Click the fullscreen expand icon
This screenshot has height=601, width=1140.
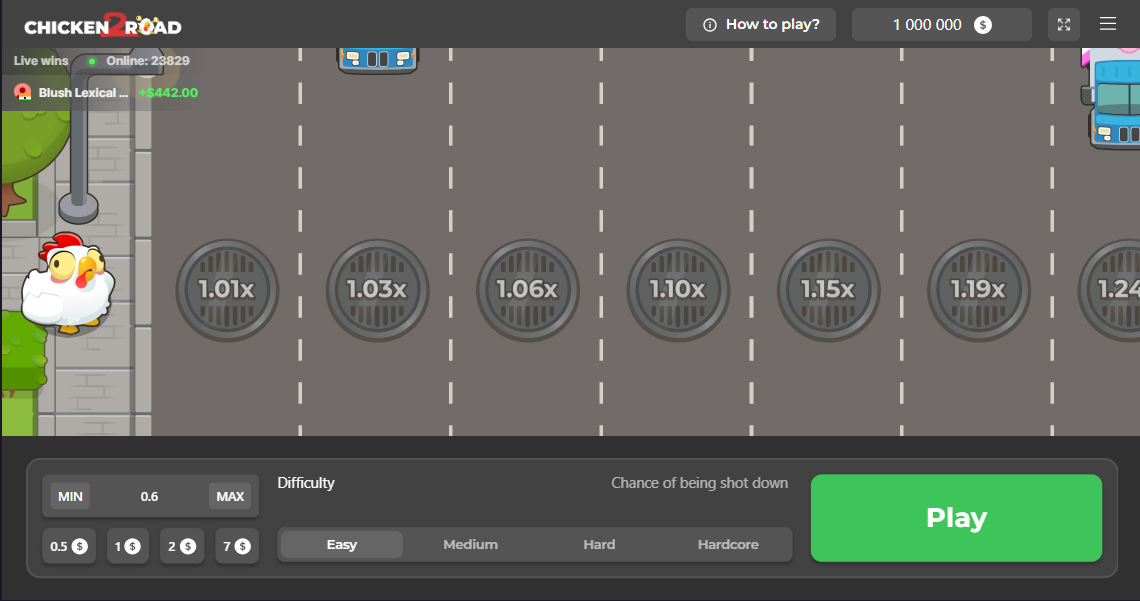click(1064, 25)
